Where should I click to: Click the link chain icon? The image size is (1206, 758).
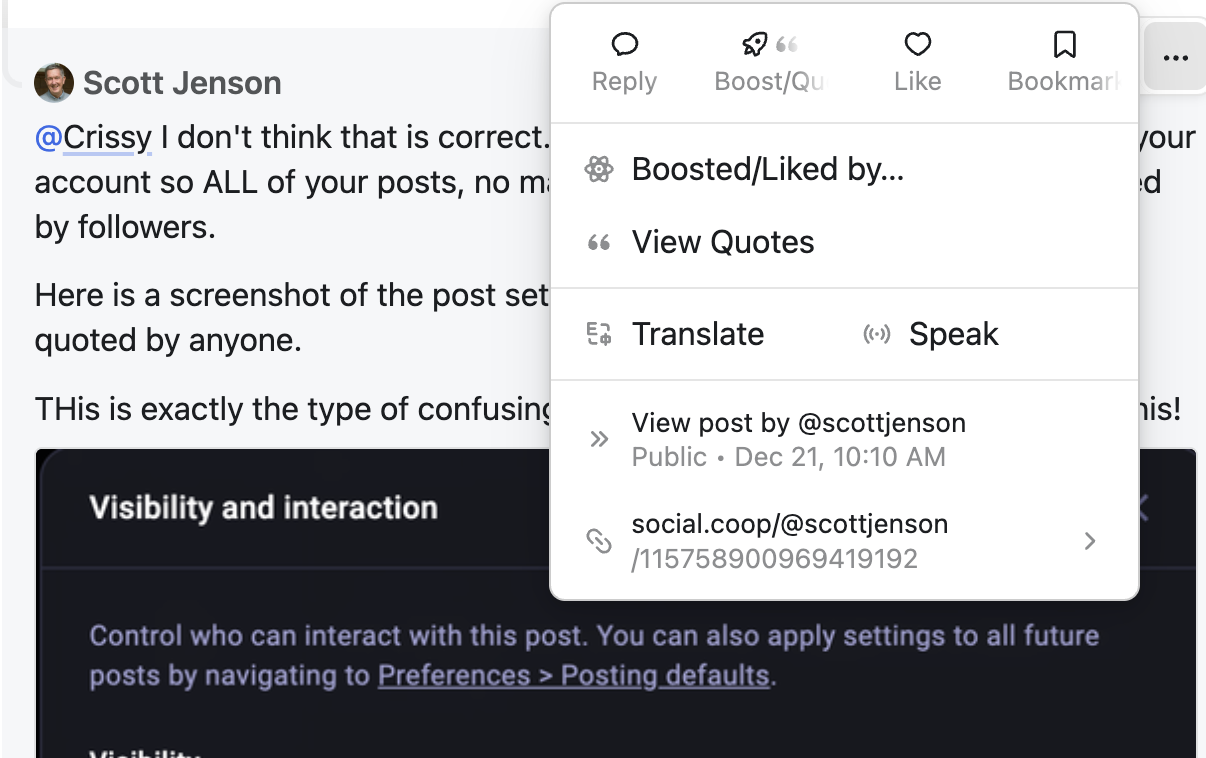pos(599,541)
